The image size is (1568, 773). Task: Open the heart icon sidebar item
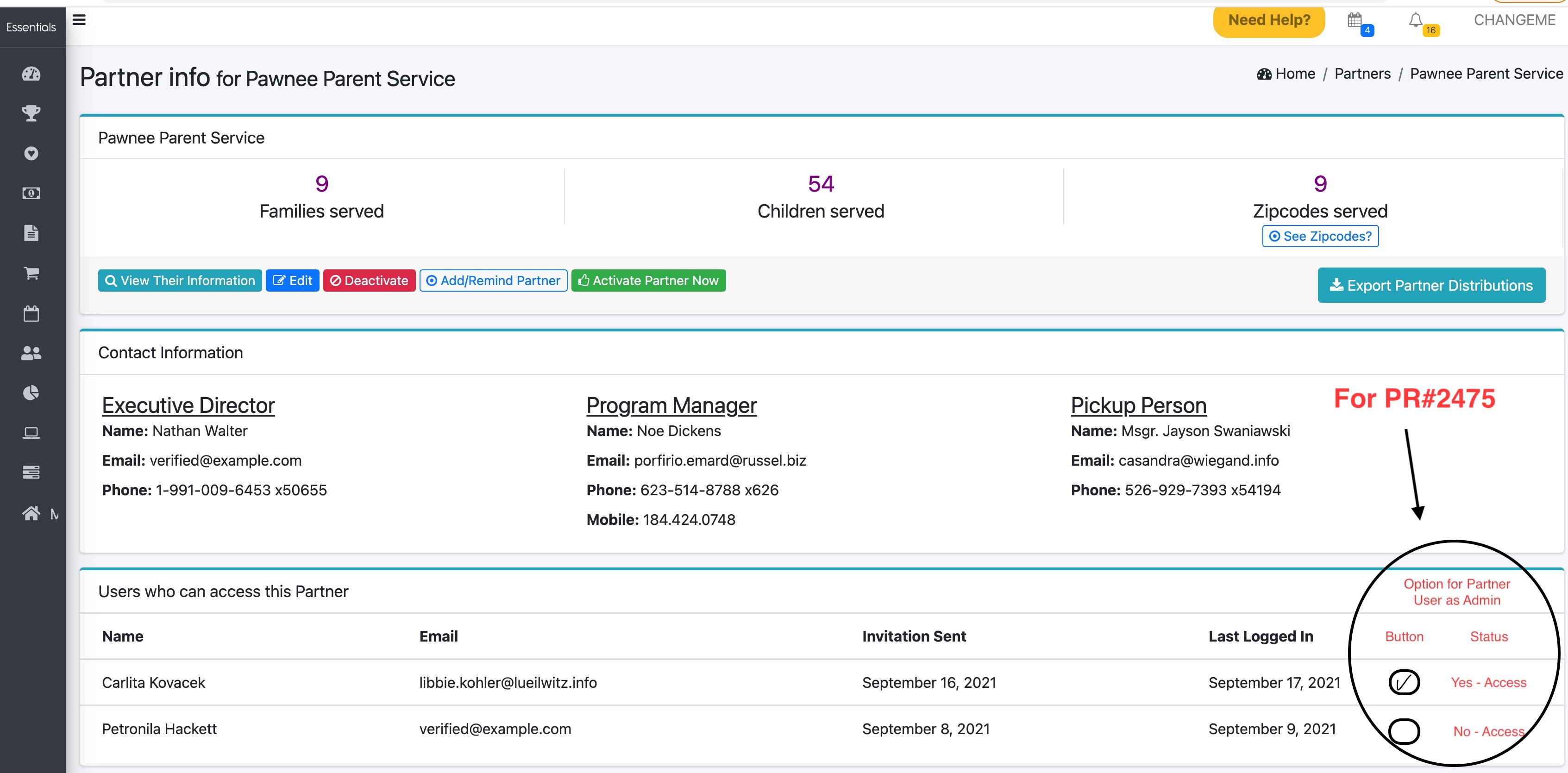(31, 153)
